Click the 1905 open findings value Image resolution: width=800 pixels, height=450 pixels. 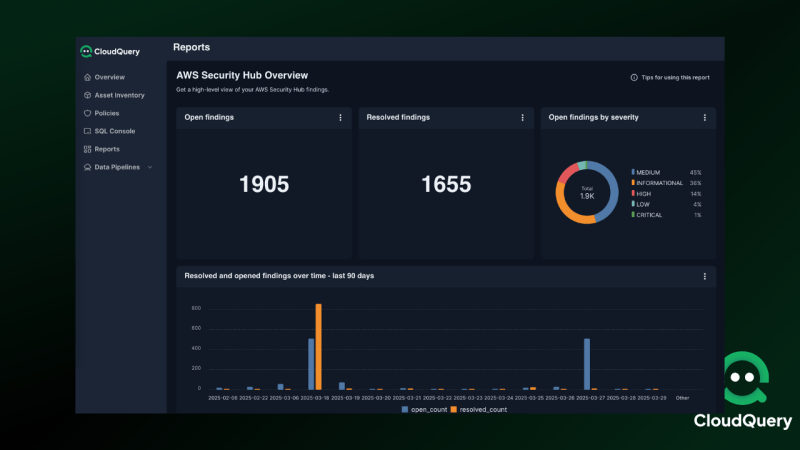[264, 184]
